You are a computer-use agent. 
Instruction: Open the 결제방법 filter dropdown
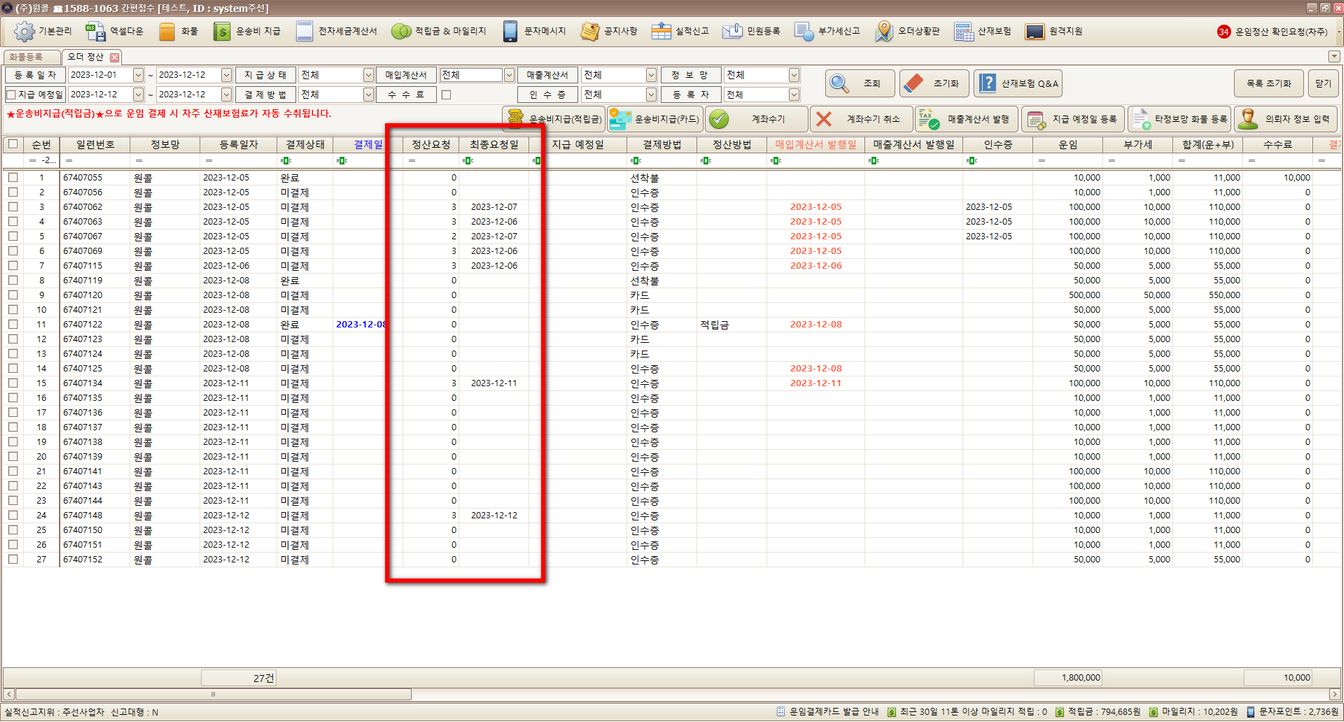(368, 95)
